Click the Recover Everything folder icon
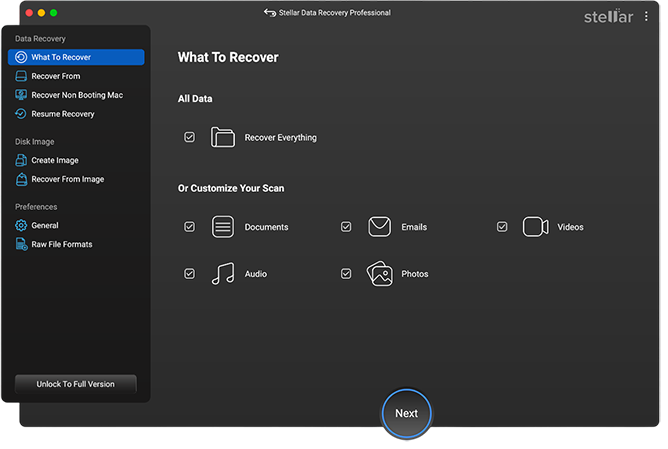668x449 pixels. 223,137
